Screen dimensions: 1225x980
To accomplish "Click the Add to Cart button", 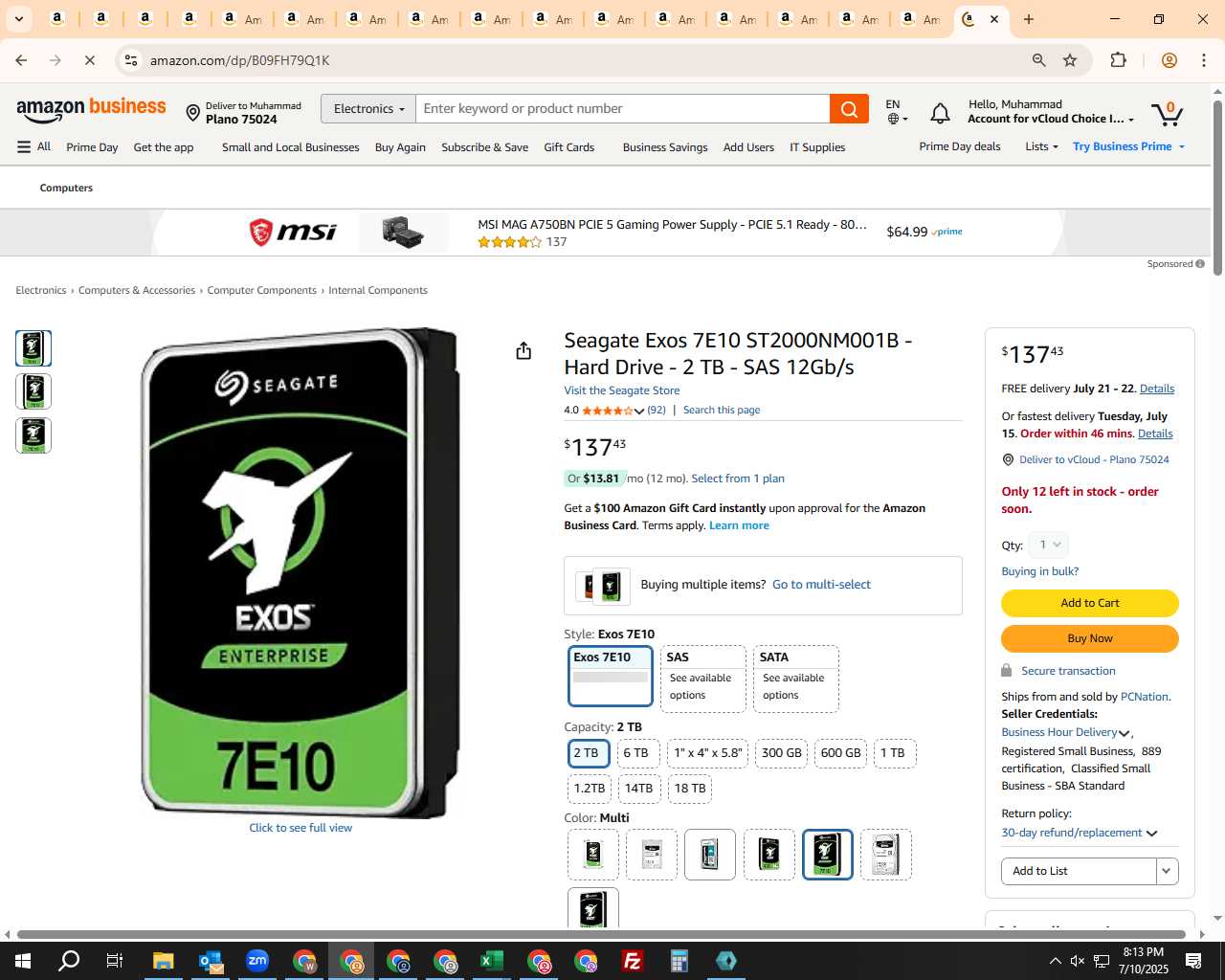I will [1089, 603].
